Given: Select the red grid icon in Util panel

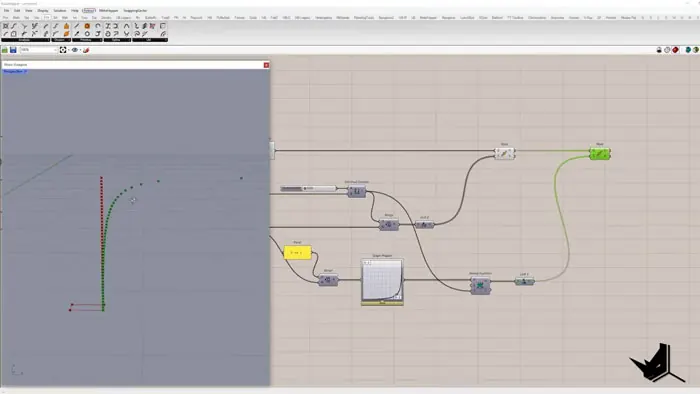Looking at the screenshot, I should (x=152, y=26).
